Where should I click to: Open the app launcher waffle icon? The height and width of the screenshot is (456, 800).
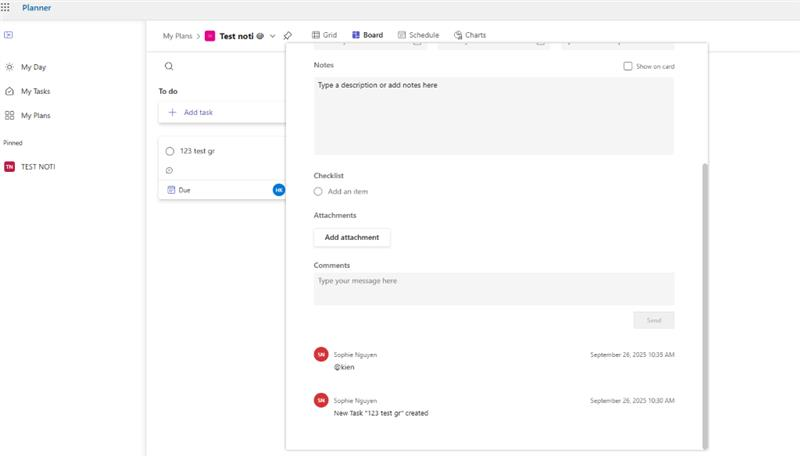(x=5, y=8)
